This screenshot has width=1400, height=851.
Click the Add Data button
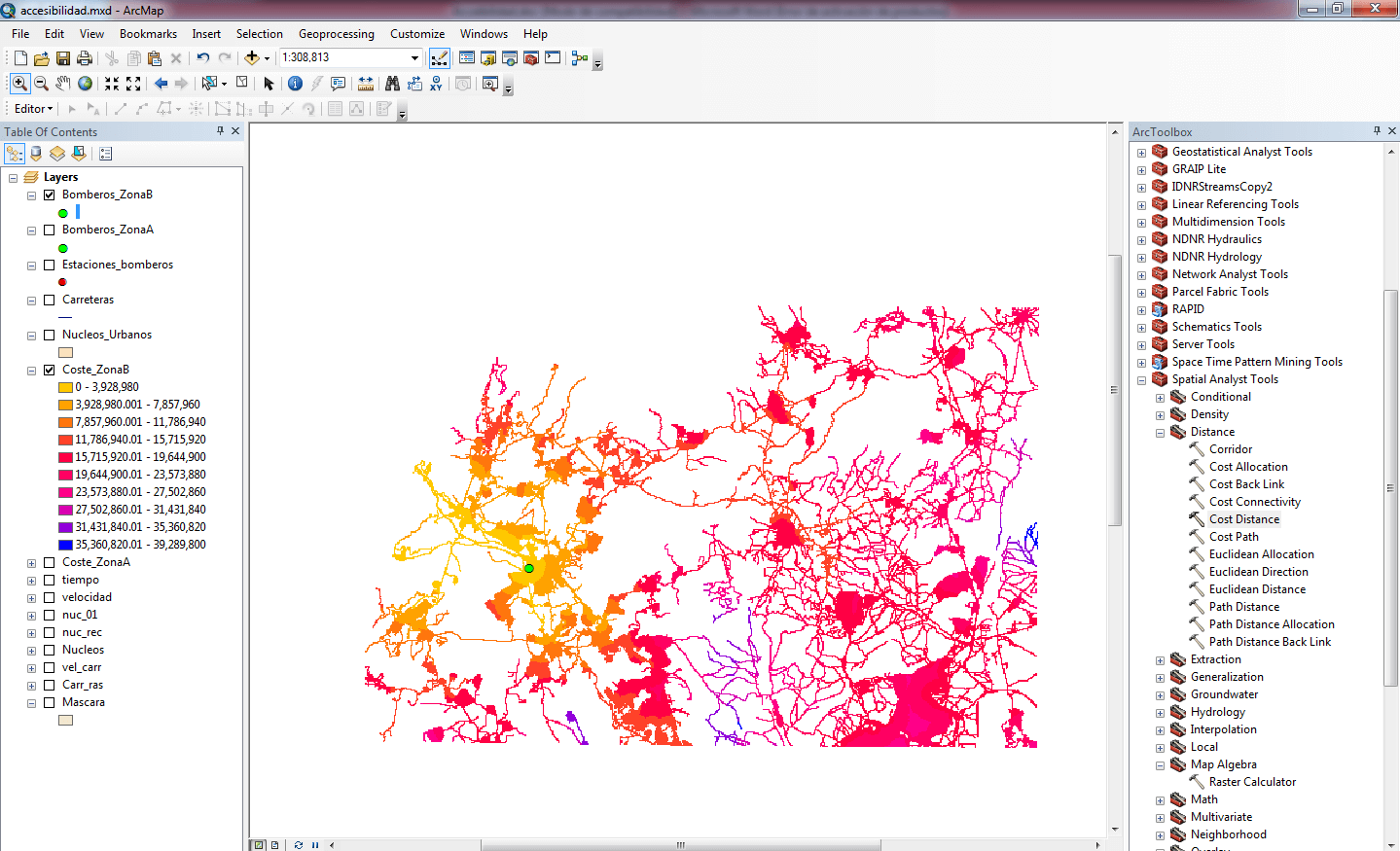click(252, 58)
